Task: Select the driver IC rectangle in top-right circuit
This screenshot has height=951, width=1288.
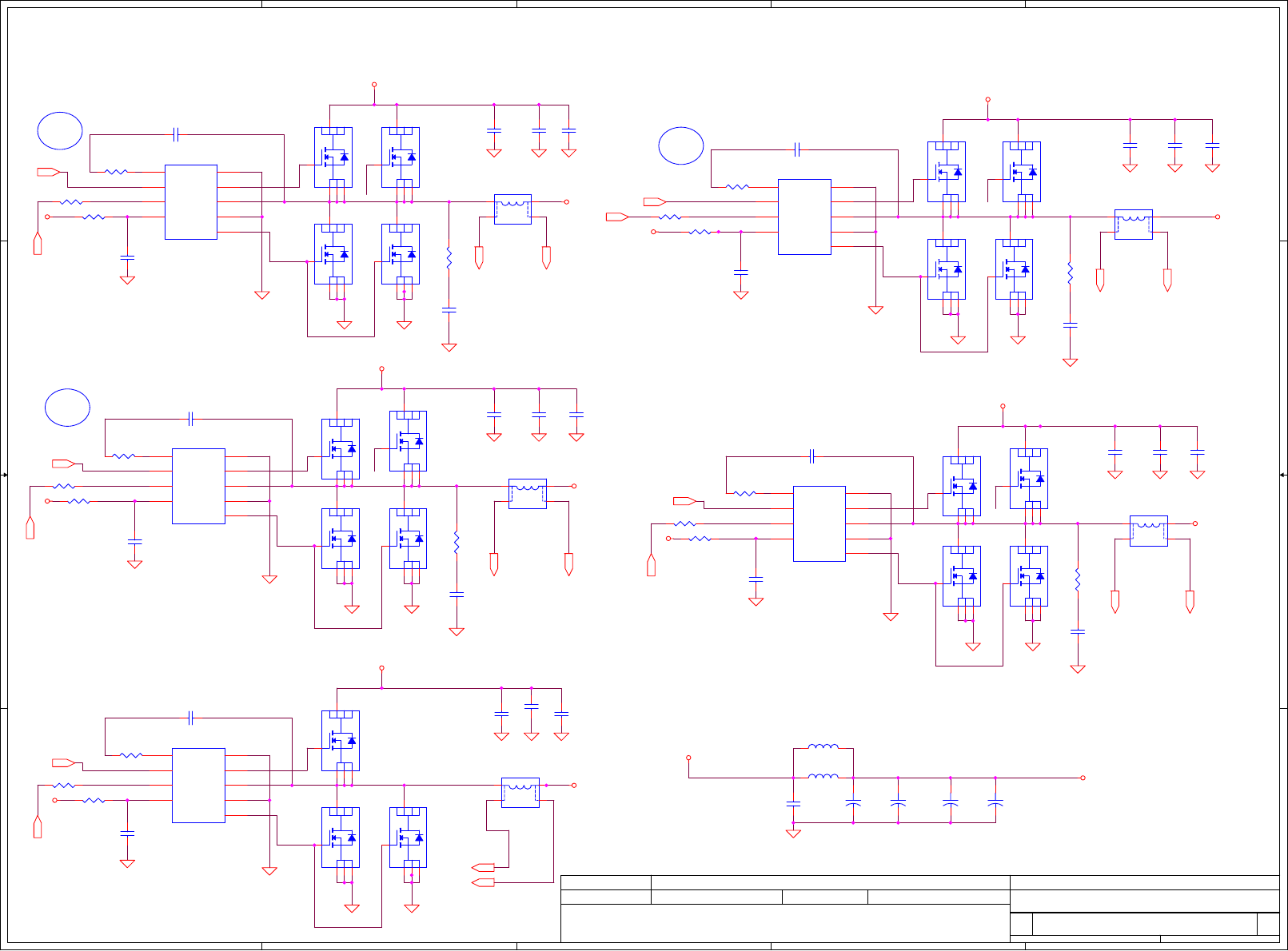Action: point(804,217)
